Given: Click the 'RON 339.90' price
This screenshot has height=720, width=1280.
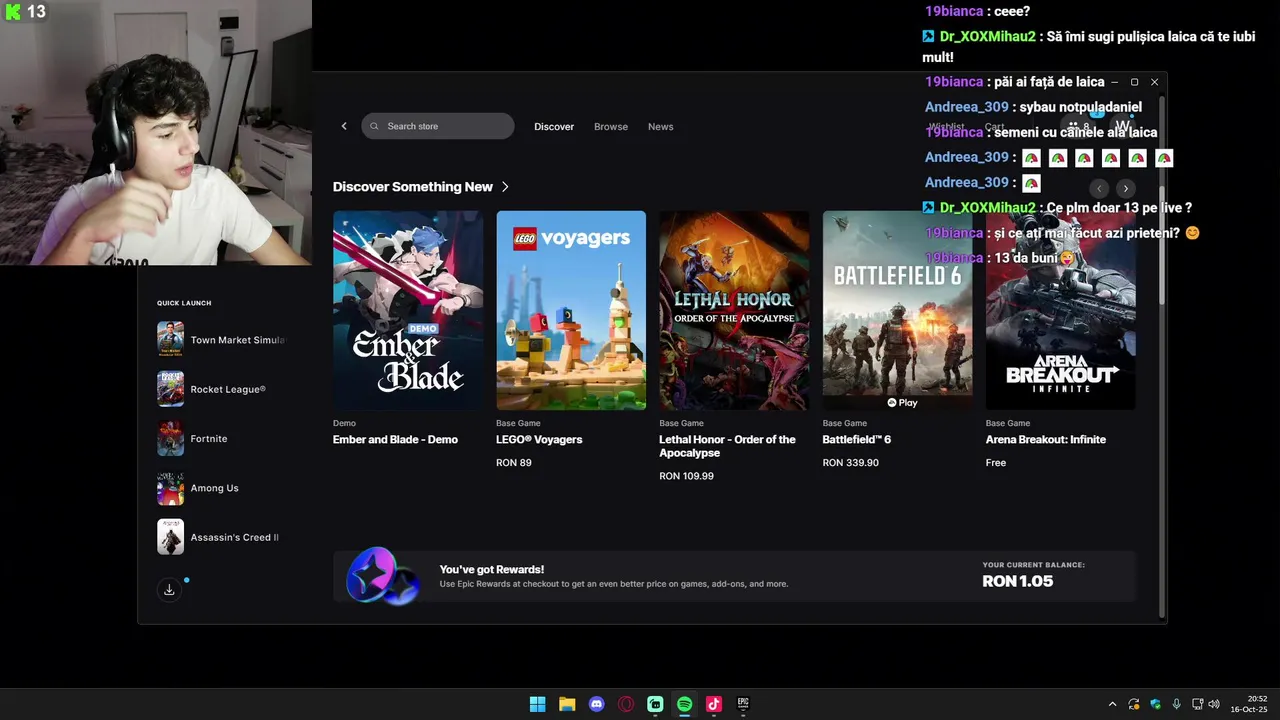Looking at the screenshot, I should (x=851, y=463).
